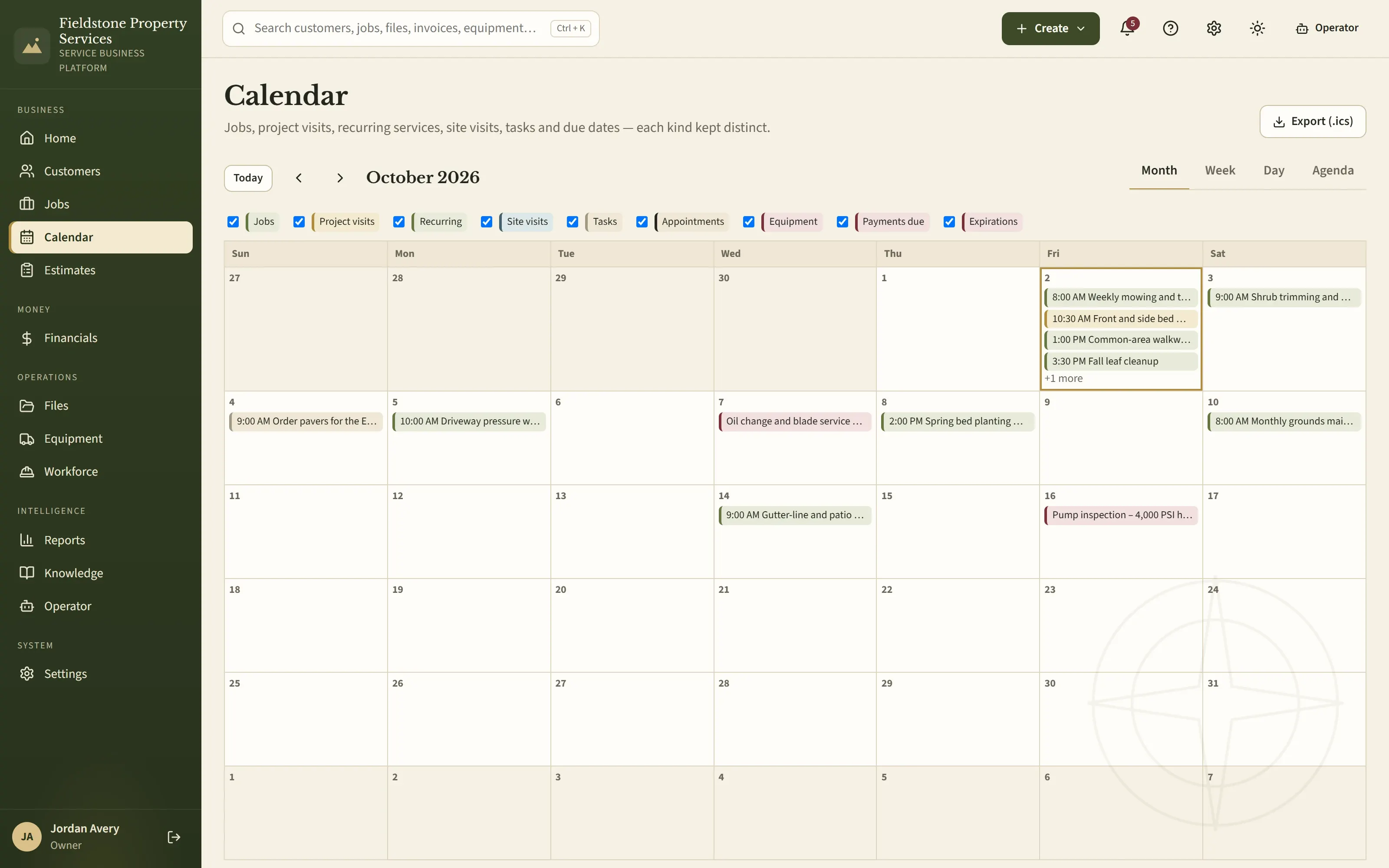The height and width of the screenshot is (868, 1389).
Task: Click the Workforce hard-hat icon
Action: click(x=27, y=471)
